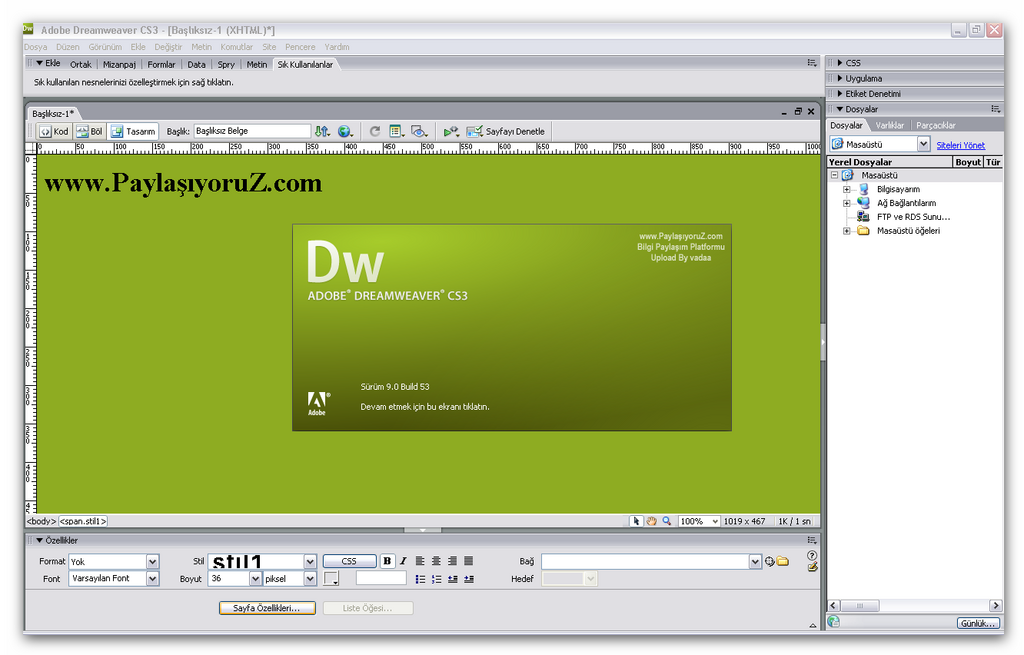Image resolution: width=1024 pixels, height=655 pixels.
Task: Select the Zoom magnifier tool
Action: [666, 521]
